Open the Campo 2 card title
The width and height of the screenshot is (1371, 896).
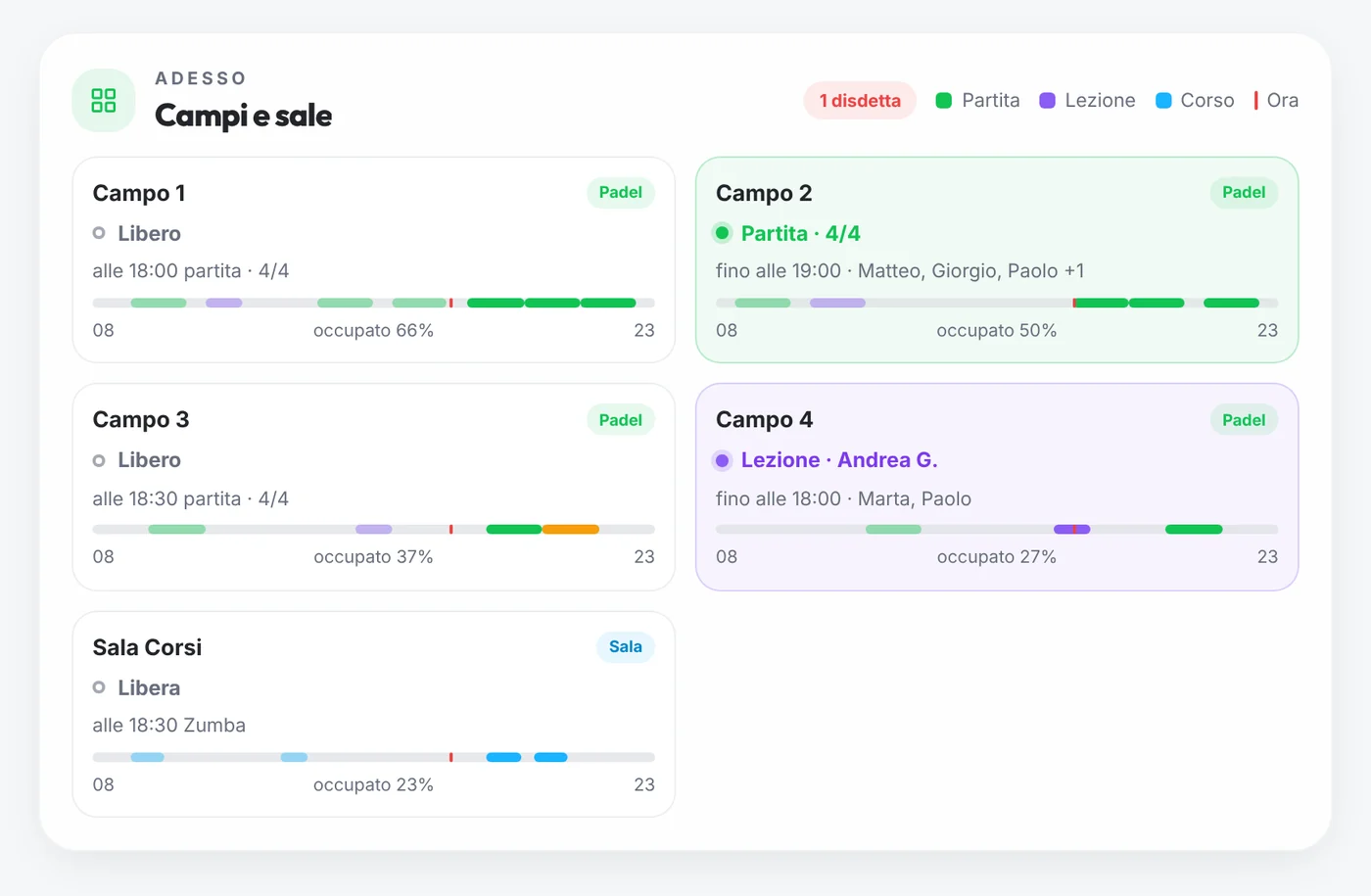click(x=764, y=193)
